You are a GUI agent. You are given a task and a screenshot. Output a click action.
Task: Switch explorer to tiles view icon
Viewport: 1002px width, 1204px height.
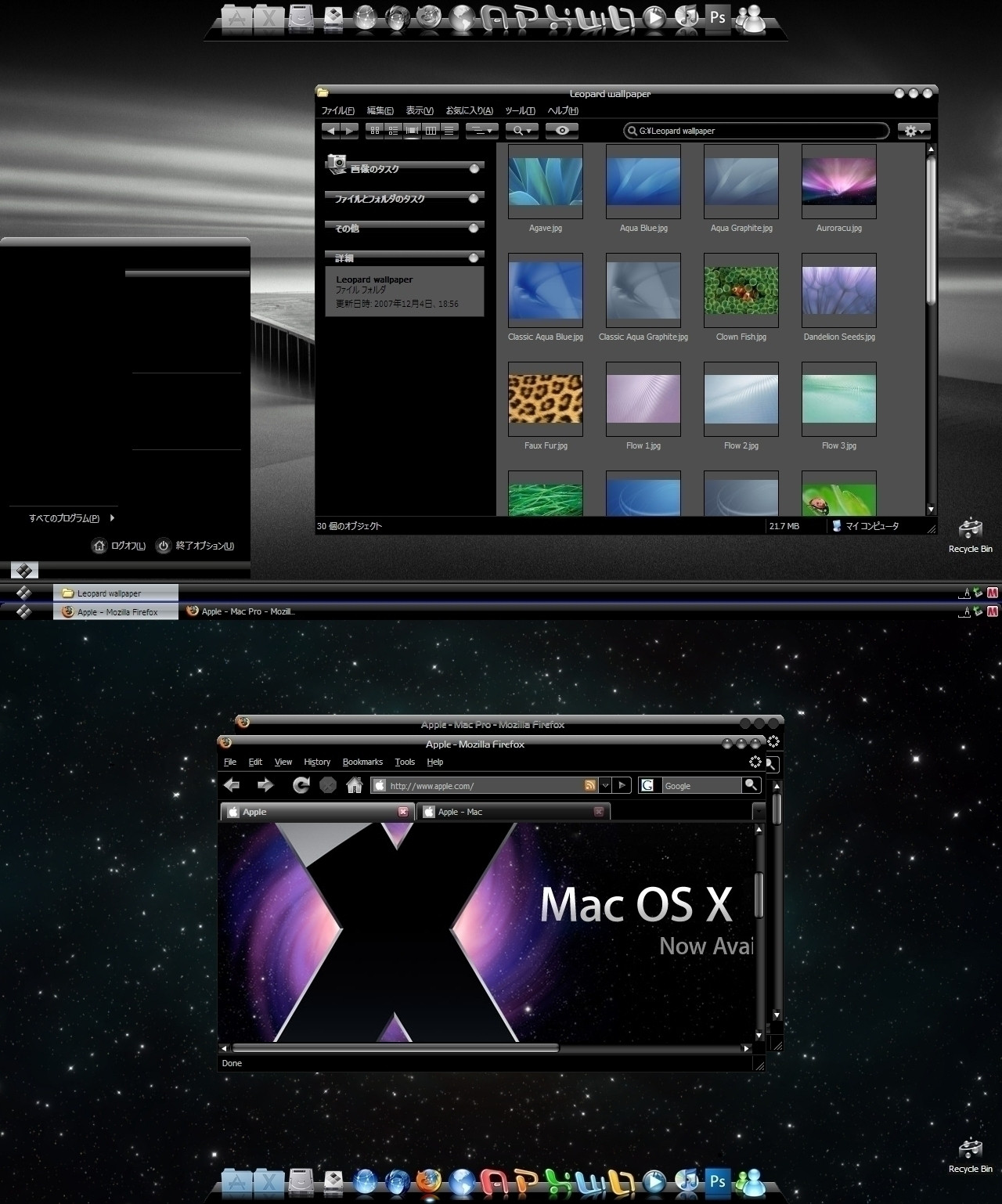tap(394, 131)
